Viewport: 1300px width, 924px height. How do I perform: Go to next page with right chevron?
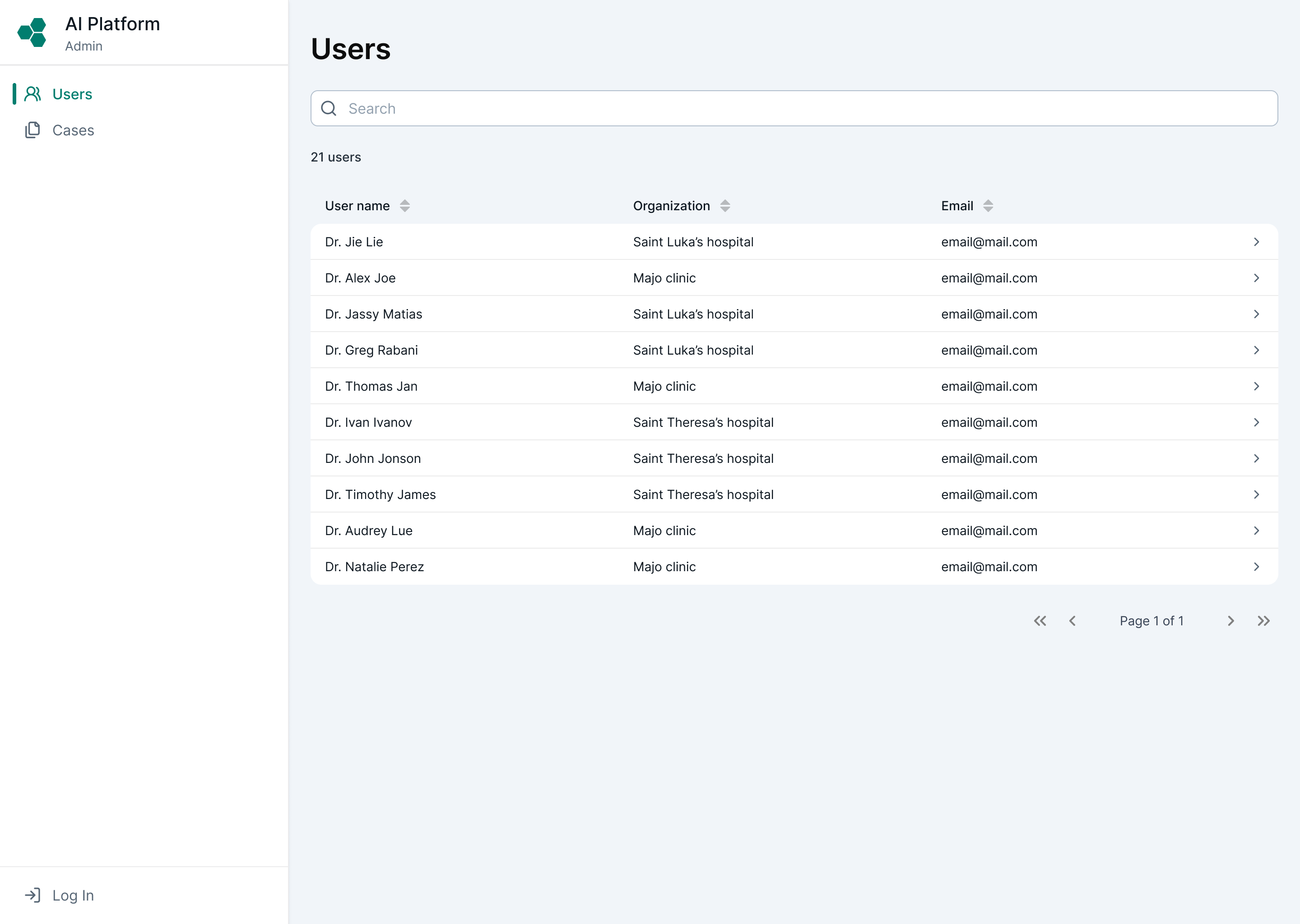point(1230,621)
